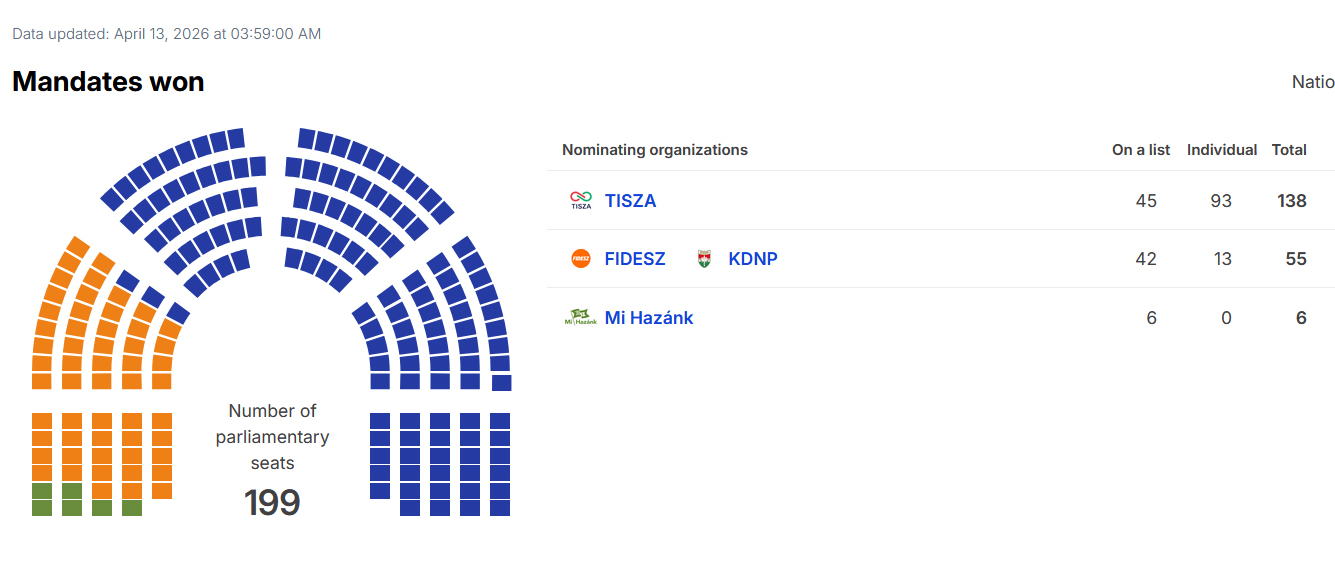
Task: Click the TISZA party logo
Action: tap(581, 201)
